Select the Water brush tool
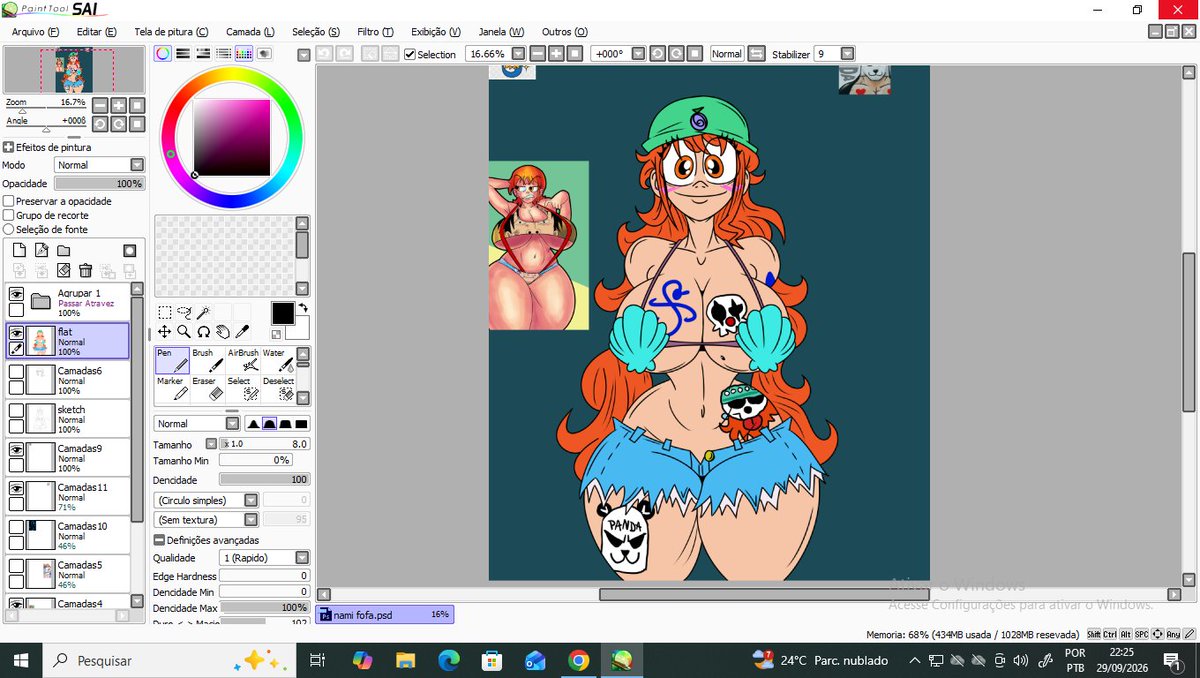 pyautogui.click(x=277, y=360)
